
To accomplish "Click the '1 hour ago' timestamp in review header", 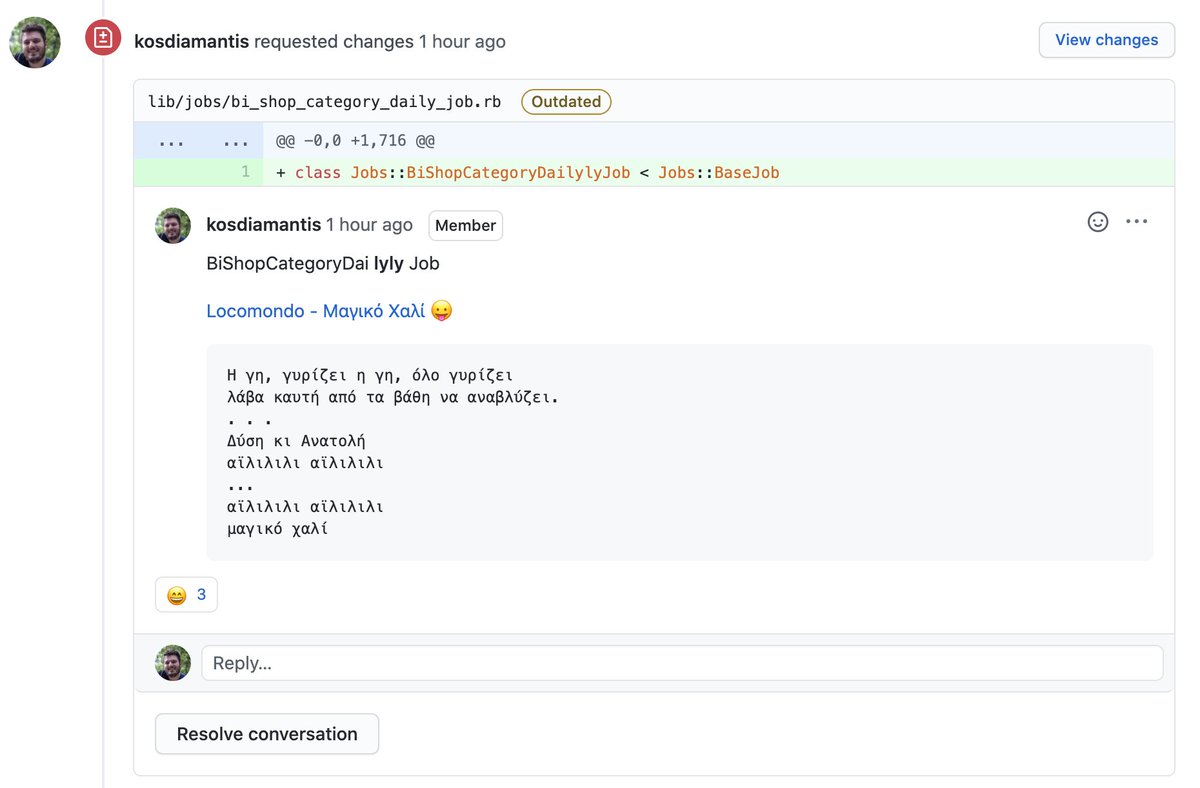I will point(462,41).
